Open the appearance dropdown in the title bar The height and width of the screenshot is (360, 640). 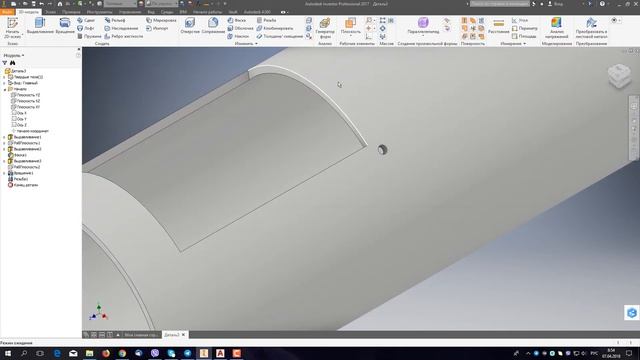tap(162, 4)
